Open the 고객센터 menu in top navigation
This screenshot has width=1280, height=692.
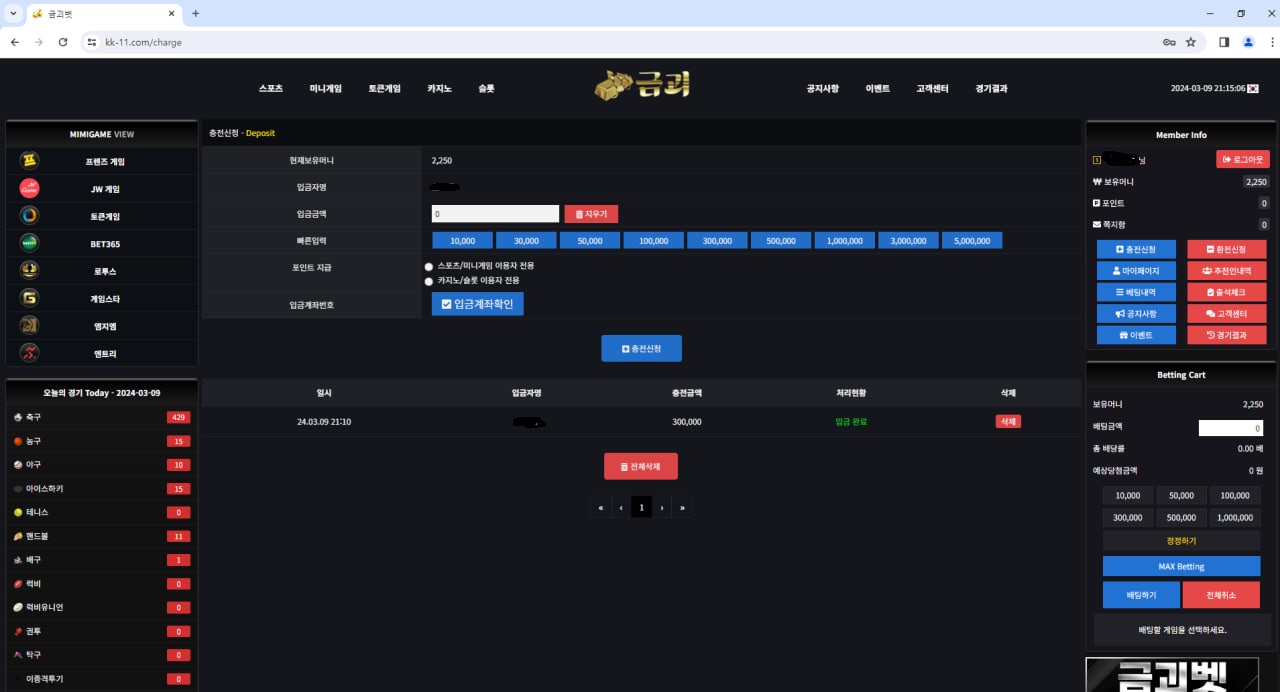pyautogui.click(x=932, y=88)
